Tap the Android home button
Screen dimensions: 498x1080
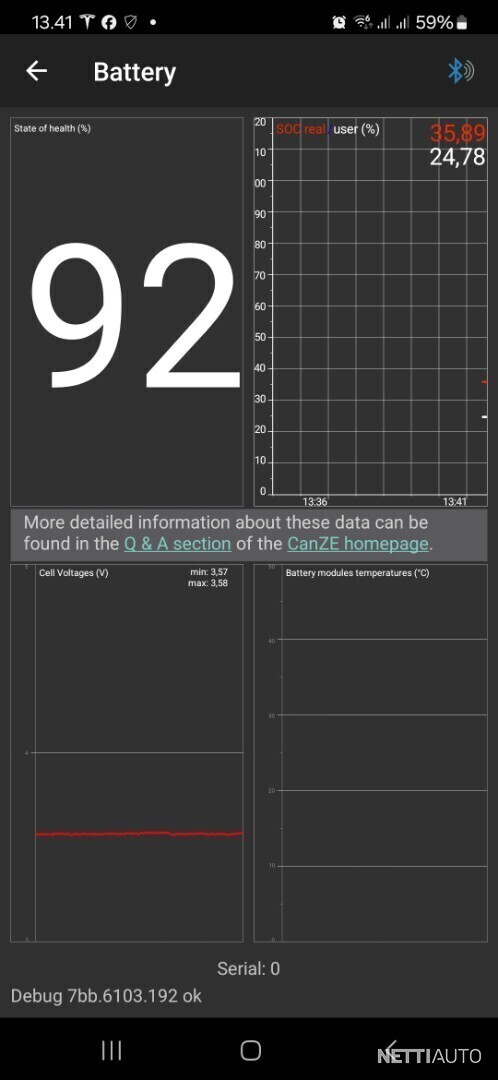[251, 1050]
